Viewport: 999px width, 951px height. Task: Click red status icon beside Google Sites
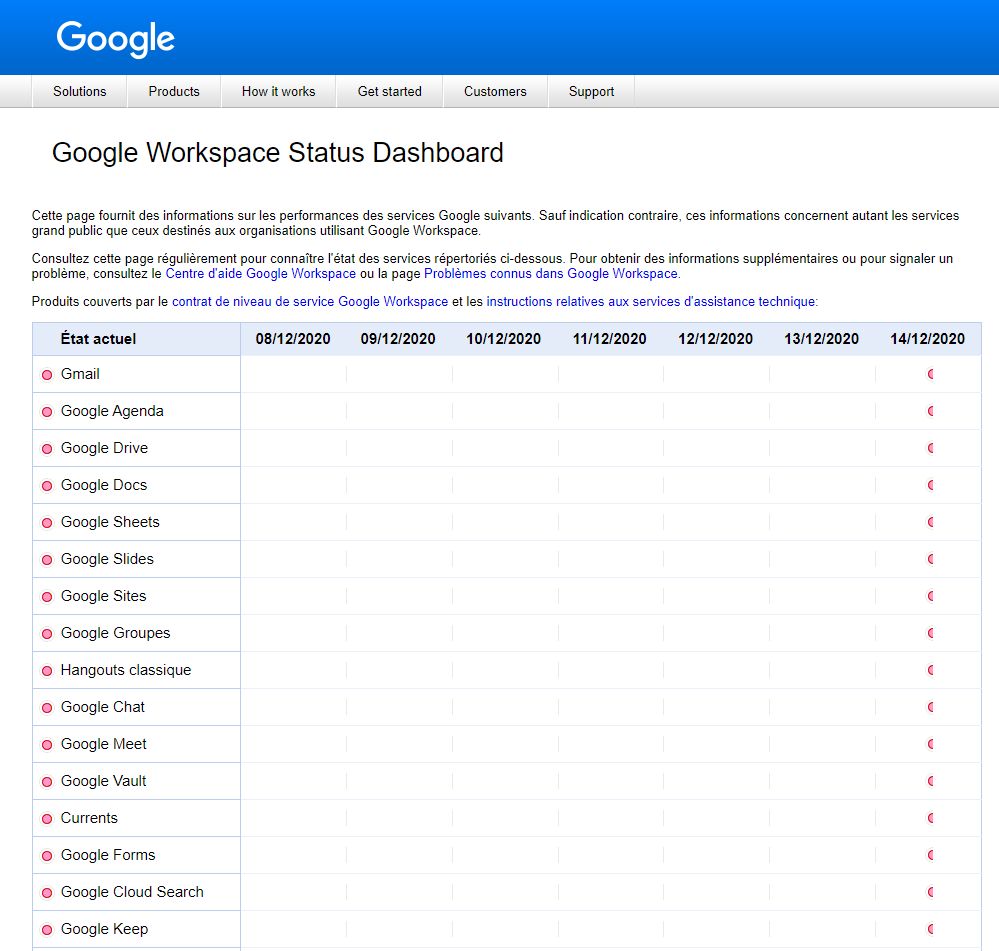pyautogui.click(x=47, y=597)
